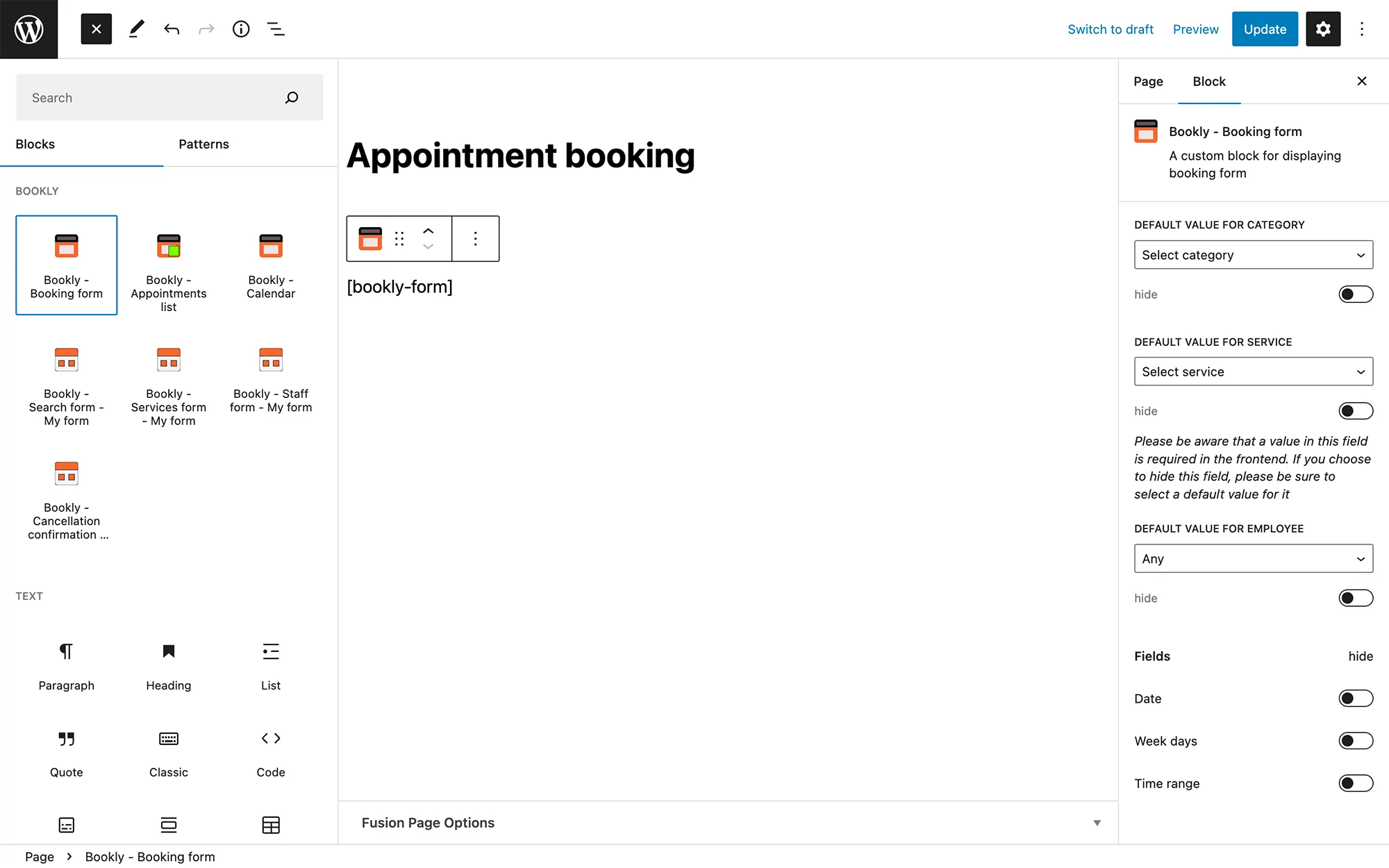The image size is (1389, 868).
Task: Switch to the Page settings tab
Action: 1148,82
